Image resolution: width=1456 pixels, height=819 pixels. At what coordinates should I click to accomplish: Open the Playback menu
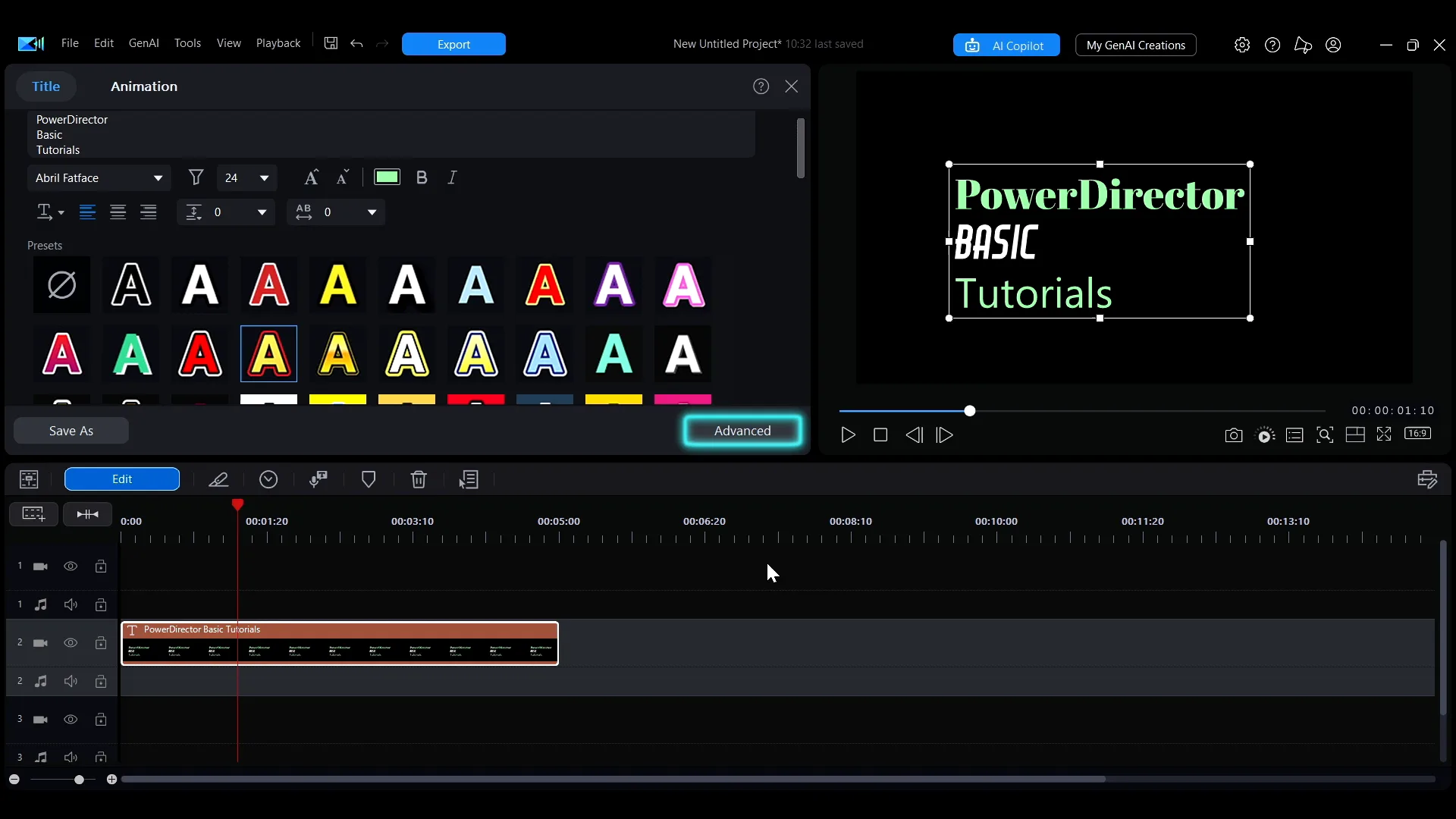click(x=278, y=43)
